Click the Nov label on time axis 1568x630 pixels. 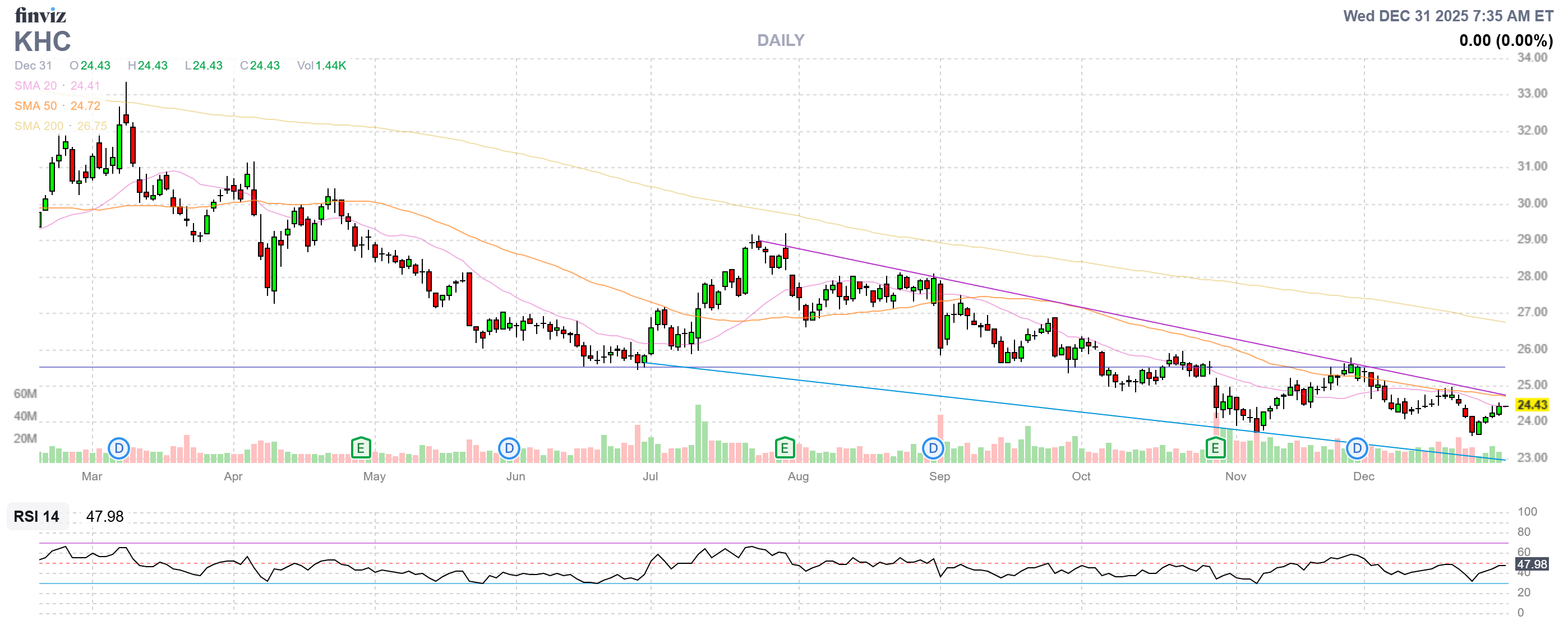1235,476
